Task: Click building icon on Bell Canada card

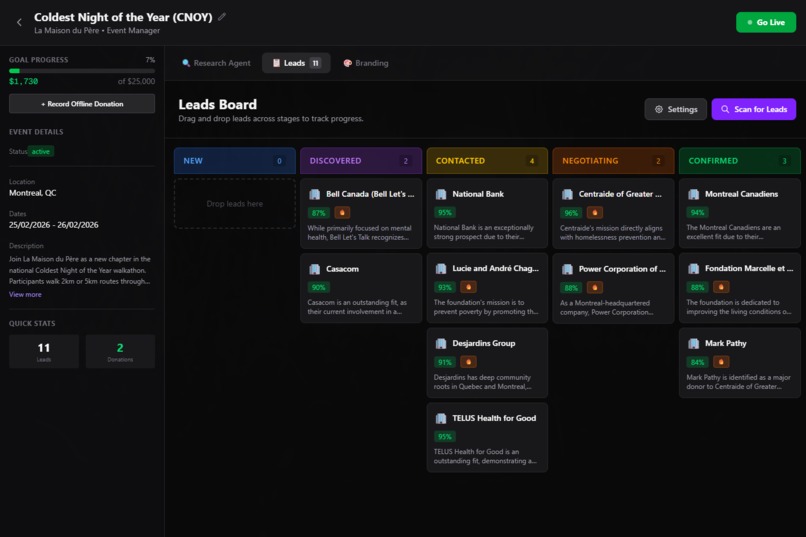Action: (315, 194)
